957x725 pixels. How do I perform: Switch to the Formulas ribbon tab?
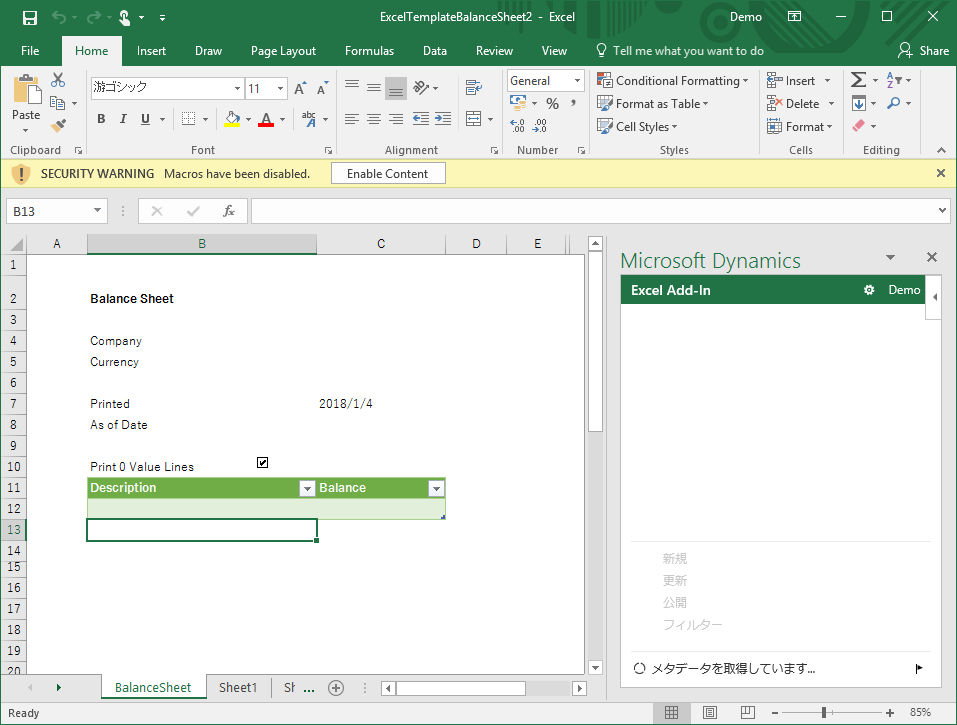coord(369,51)
